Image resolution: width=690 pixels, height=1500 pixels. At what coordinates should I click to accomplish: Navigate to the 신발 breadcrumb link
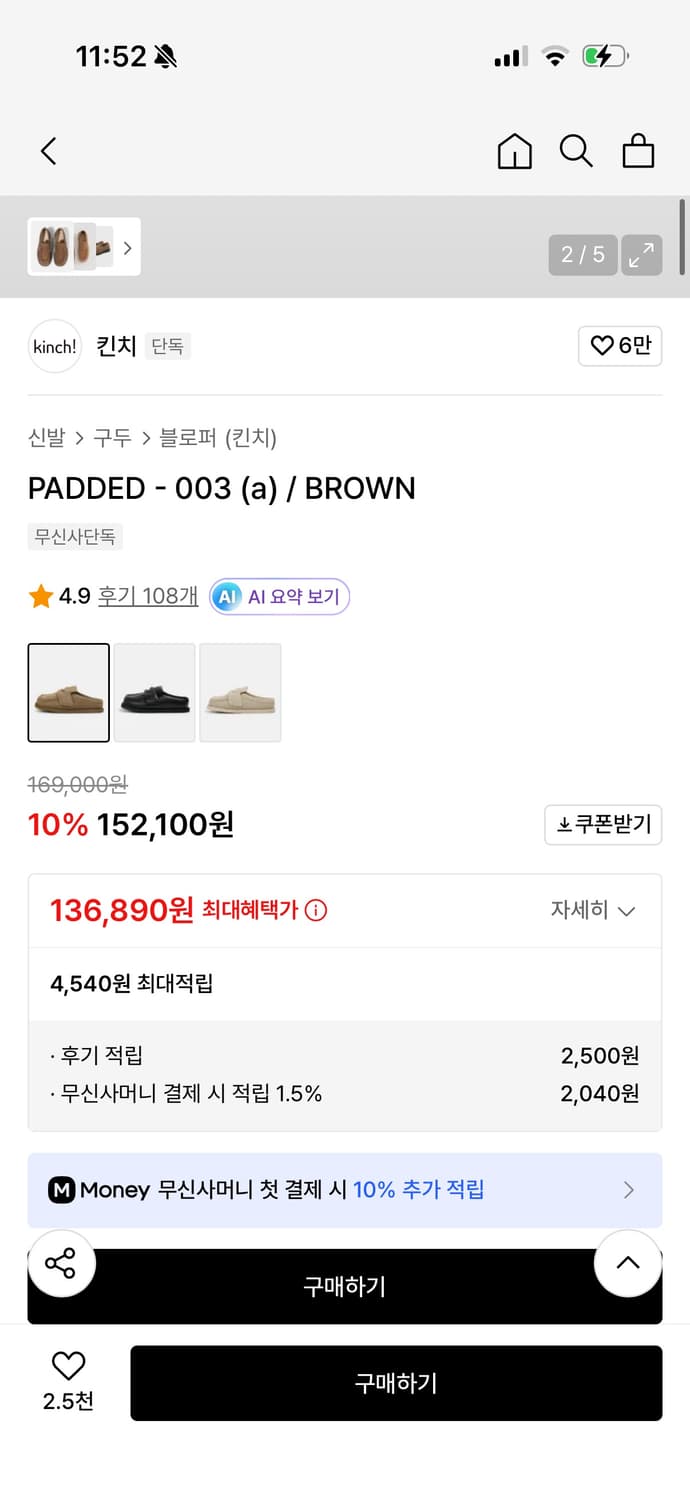pyautogui.click(x=43, y=438)
